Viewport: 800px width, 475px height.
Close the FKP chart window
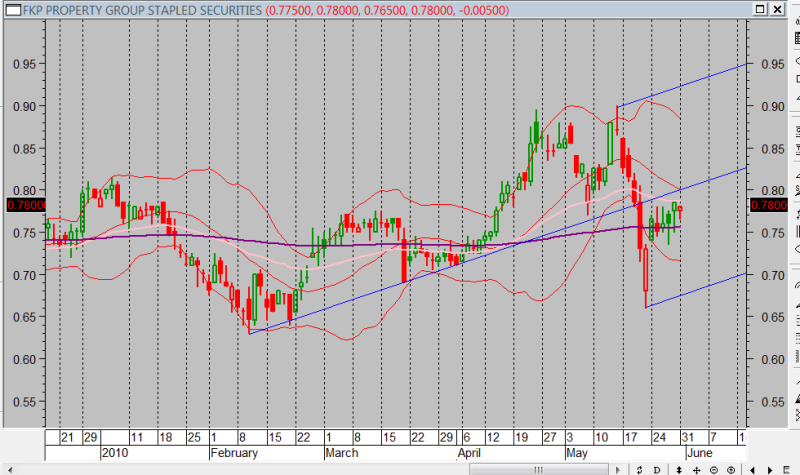point(777,9)
